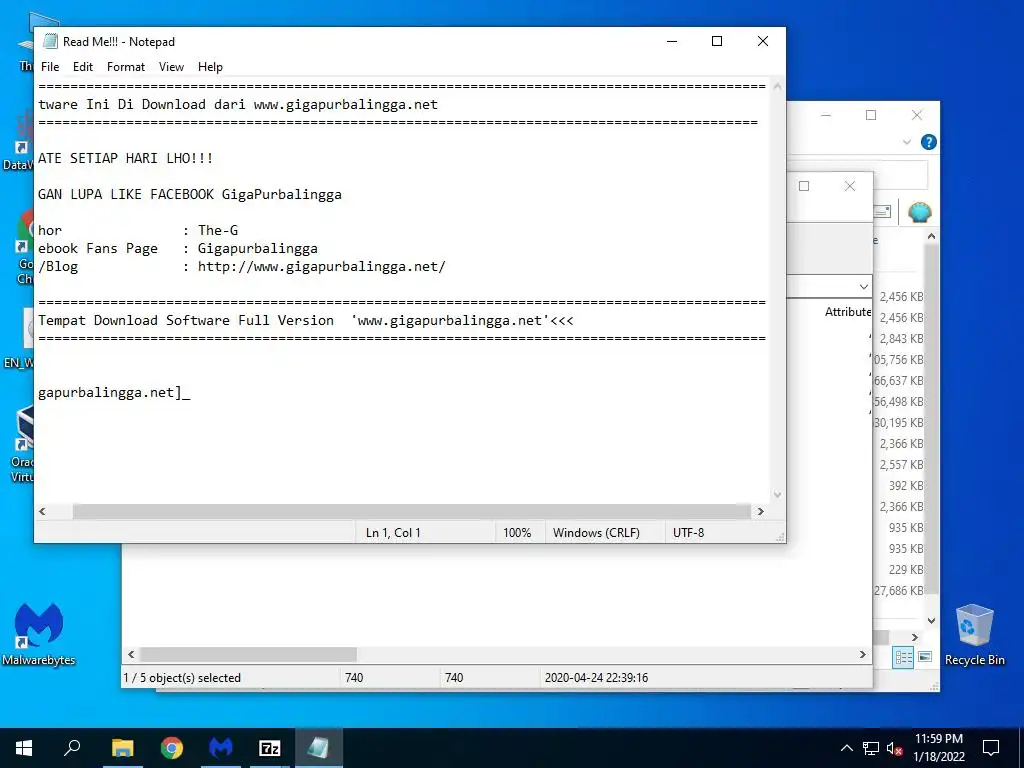Click the shell icon in back window toolbar
Viewport: 1024px width, 768px height.
920,212
